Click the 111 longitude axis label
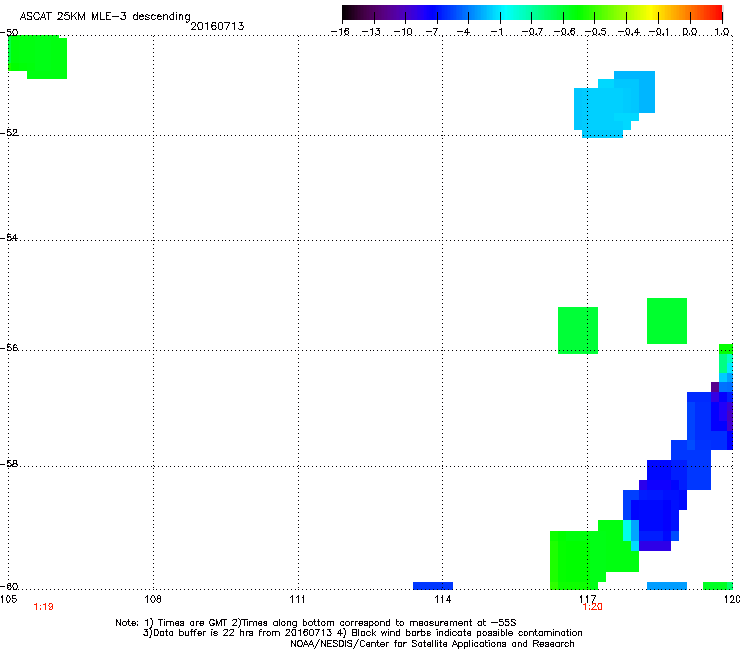The height and width of the screenshot is (650, 740). 298,599
